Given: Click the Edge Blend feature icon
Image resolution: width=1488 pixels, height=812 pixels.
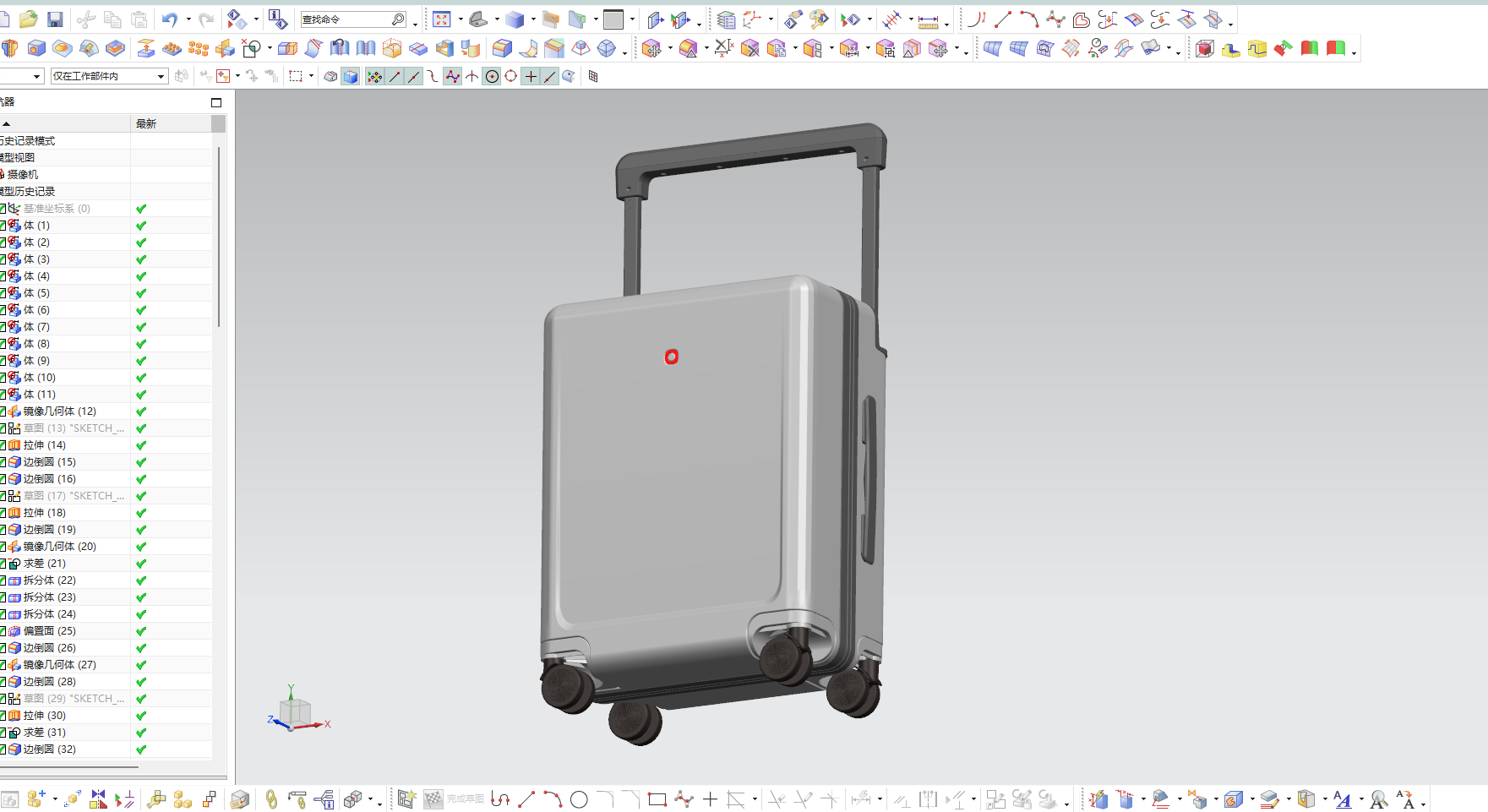Looking at the screenshot, I should pos(502,48).
